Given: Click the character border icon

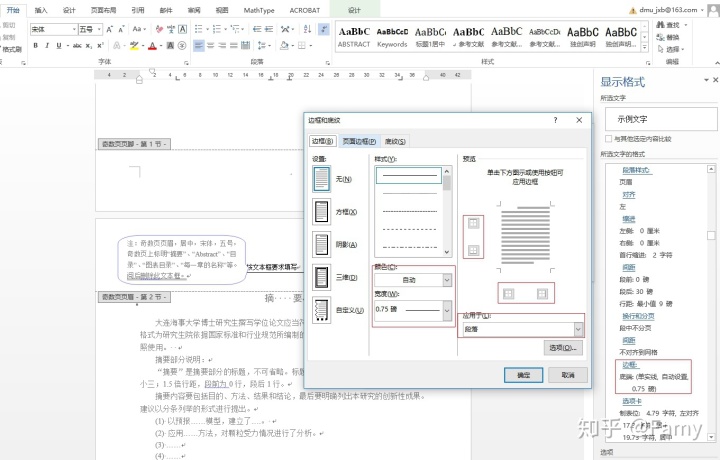Looking at the screenshot, I should pos(182,29).
